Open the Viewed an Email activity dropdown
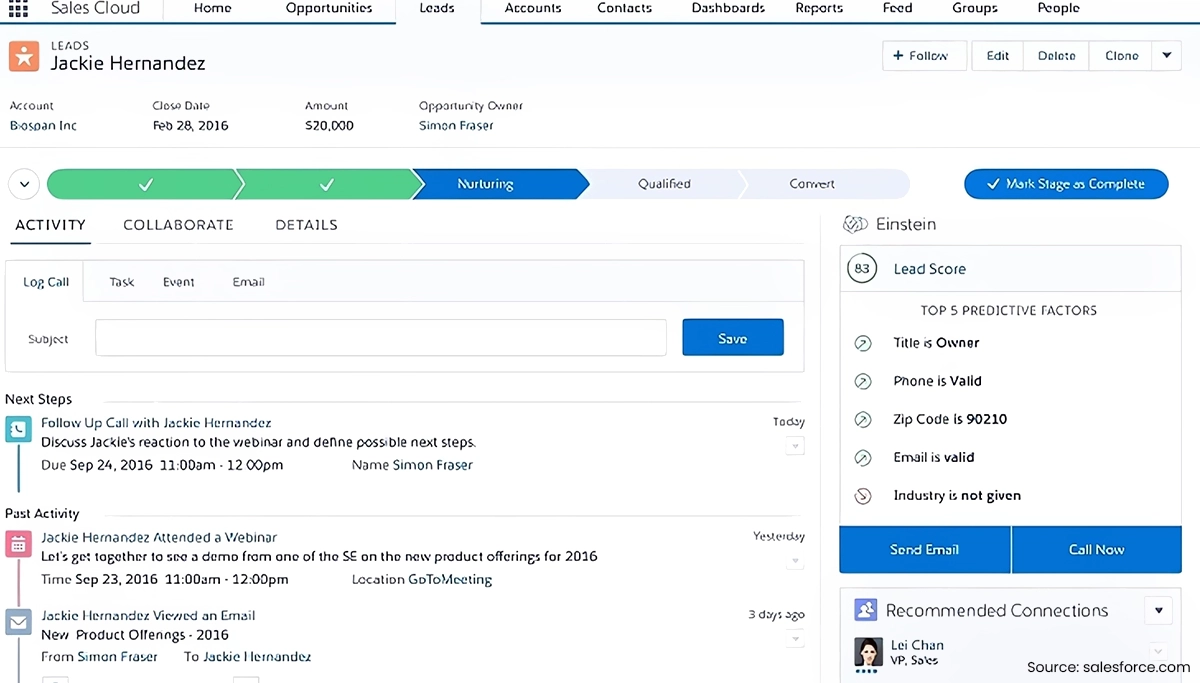Viewport: 1200px width, 683px height. point(795,639)
